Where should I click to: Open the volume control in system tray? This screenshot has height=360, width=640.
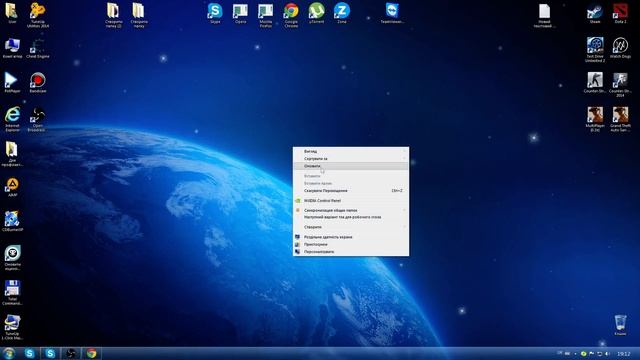tap(607, 354)
